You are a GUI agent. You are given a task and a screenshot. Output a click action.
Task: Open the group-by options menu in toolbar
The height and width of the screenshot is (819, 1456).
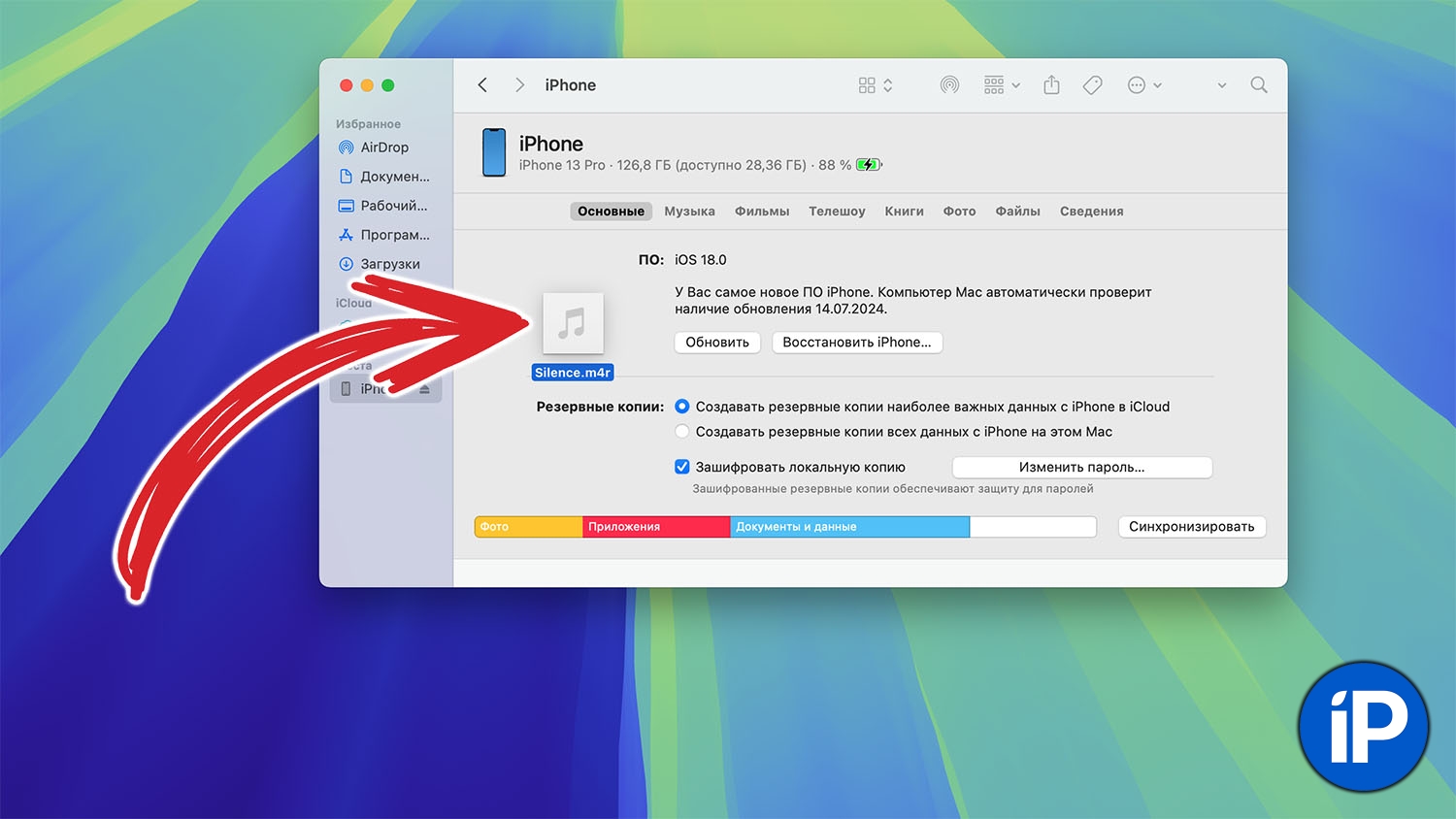tap(1002, 85)
